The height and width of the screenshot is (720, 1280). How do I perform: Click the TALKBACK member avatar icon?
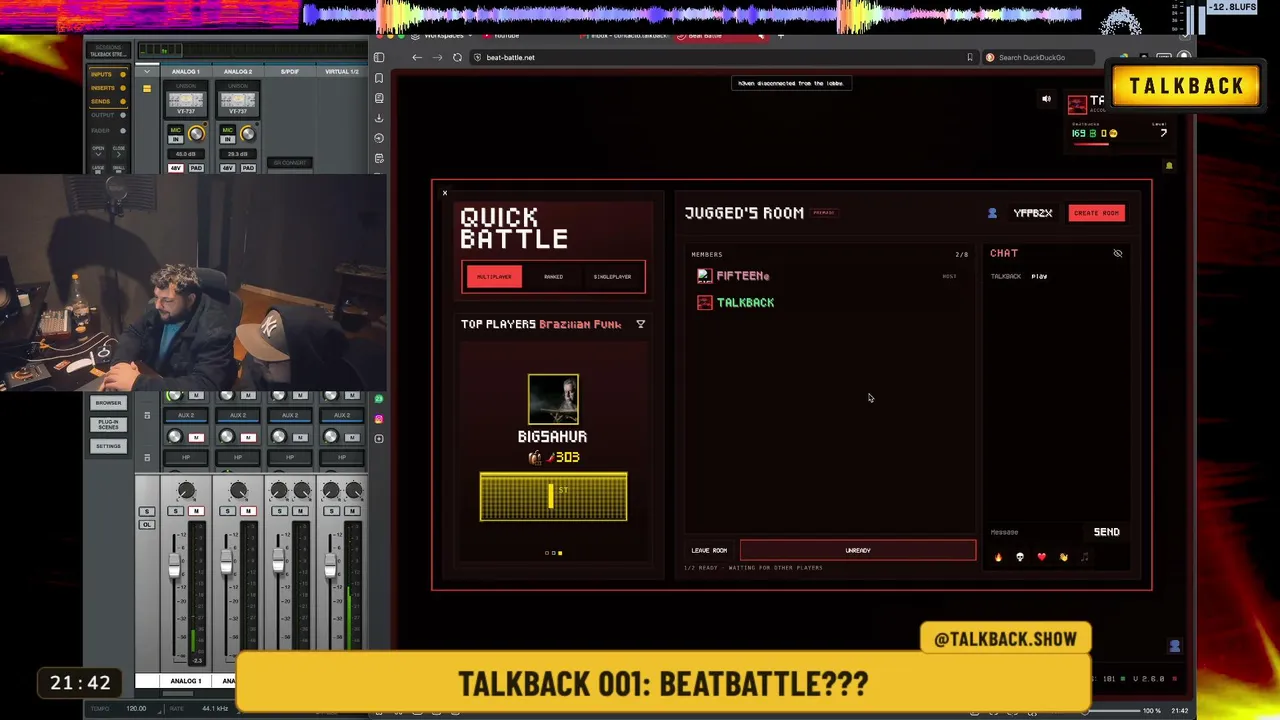(x=705, y=302)
